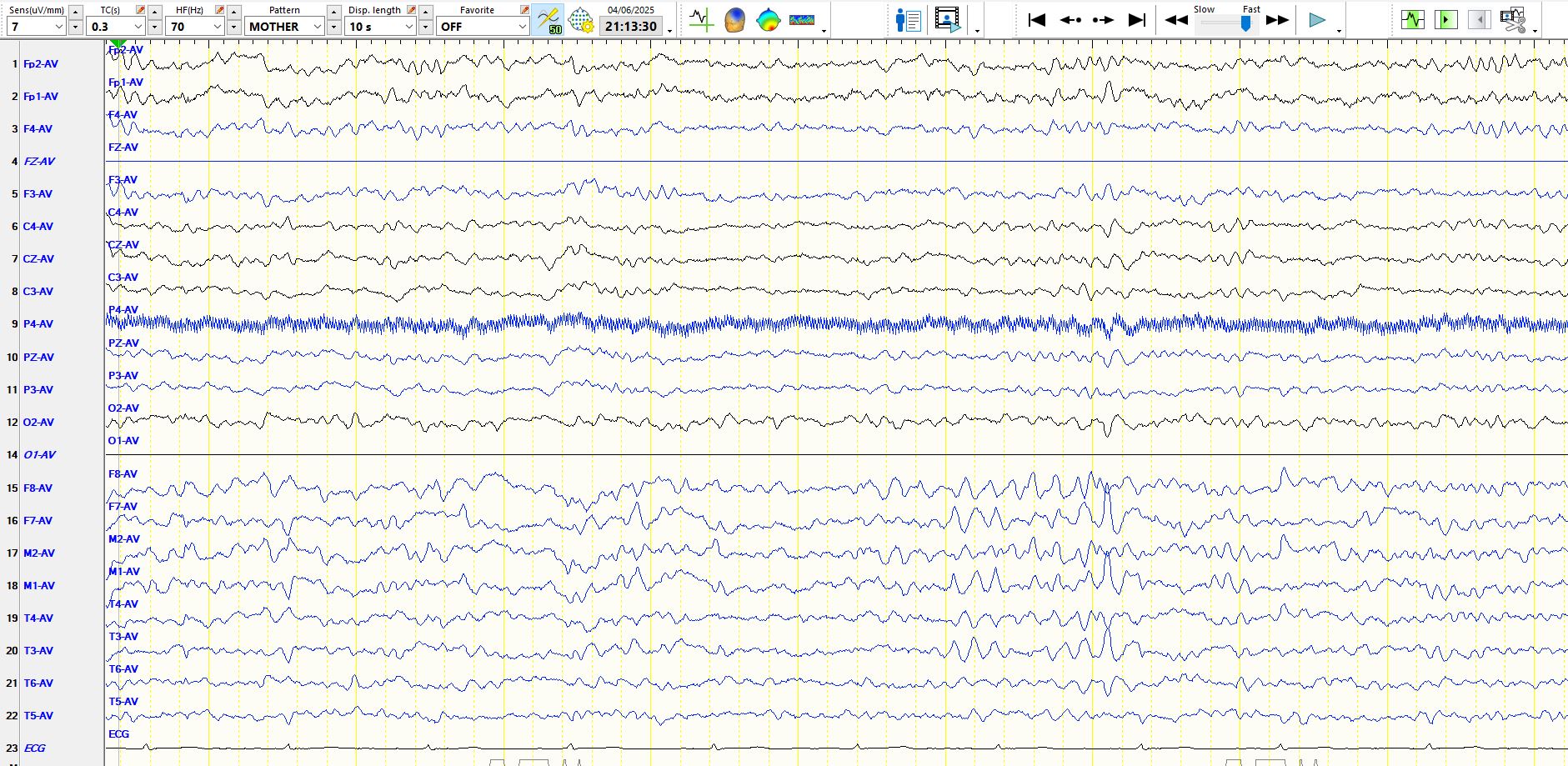Expand the playback toolbar overflow arrow

[x=1340, y=32]
